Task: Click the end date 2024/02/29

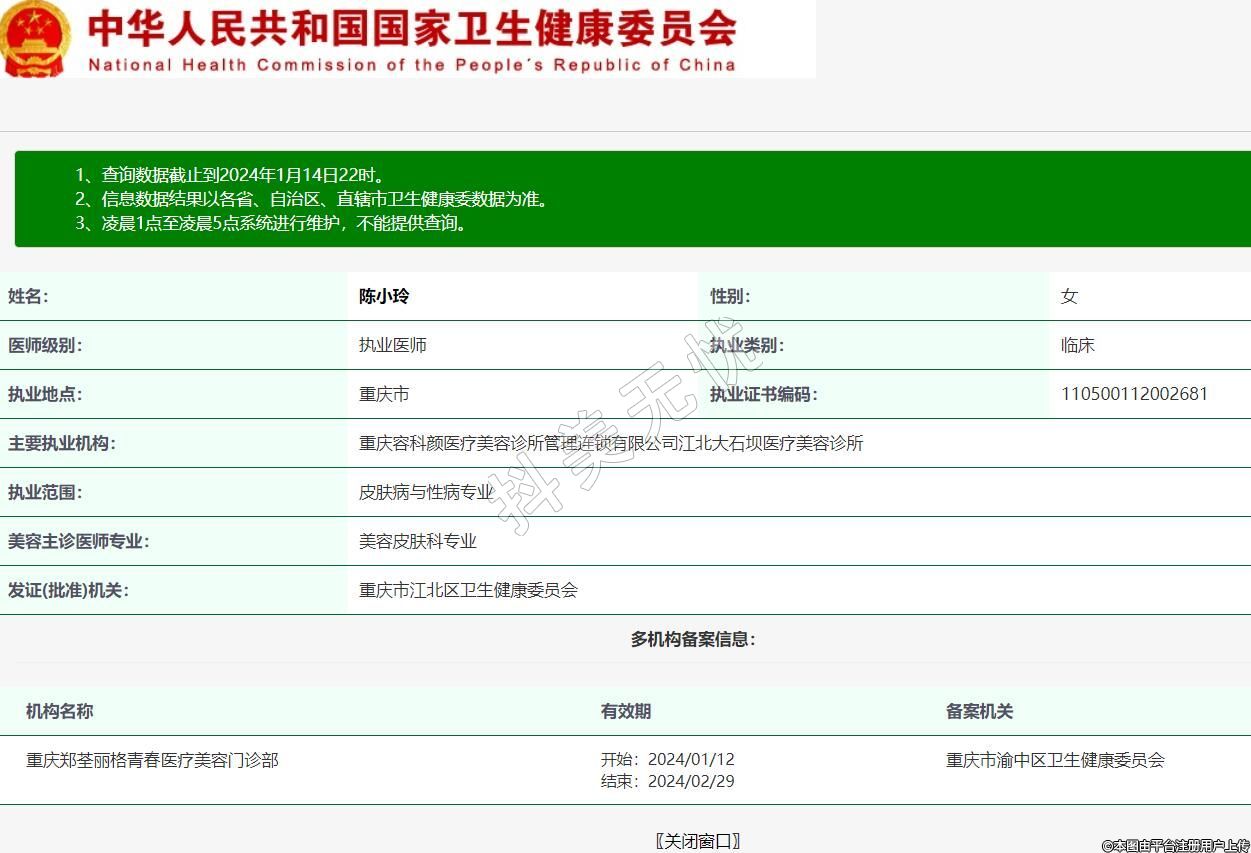Action: [690, 781]
